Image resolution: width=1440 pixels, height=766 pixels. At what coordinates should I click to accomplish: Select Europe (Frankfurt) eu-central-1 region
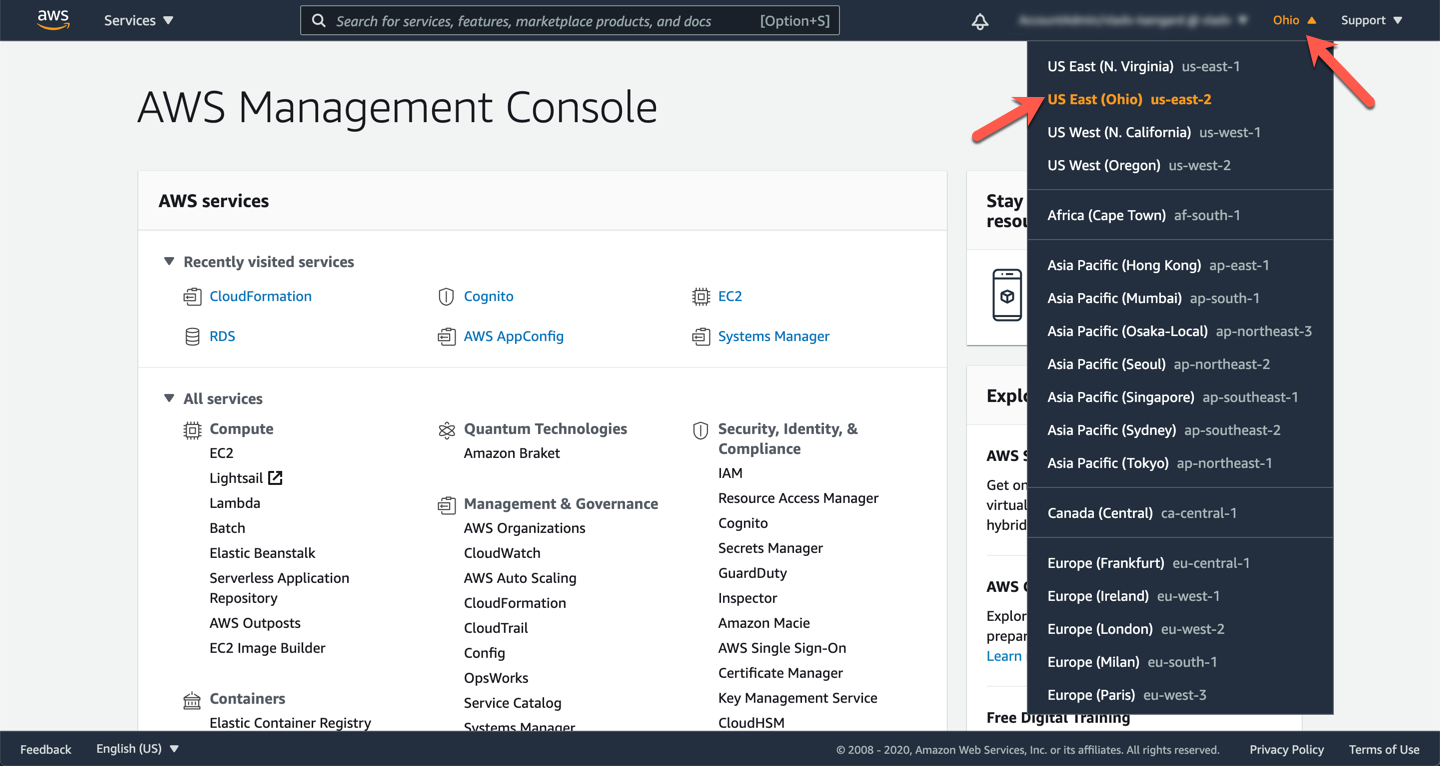click(1148, 563)
